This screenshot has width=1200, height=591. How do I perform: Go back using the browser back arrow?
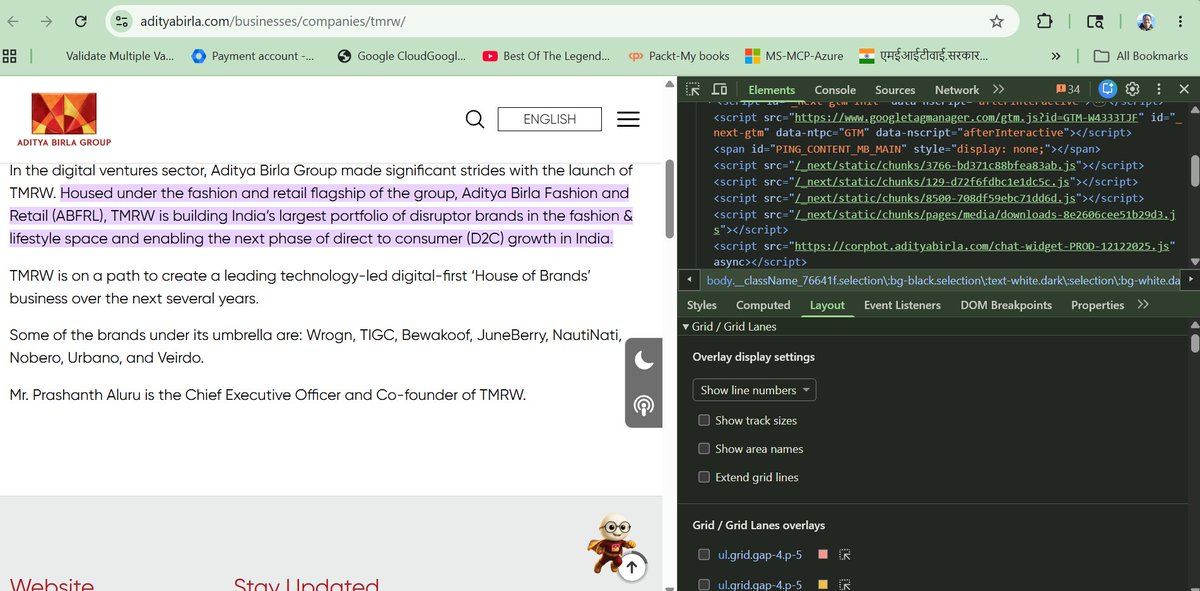(x=14, y=21)
